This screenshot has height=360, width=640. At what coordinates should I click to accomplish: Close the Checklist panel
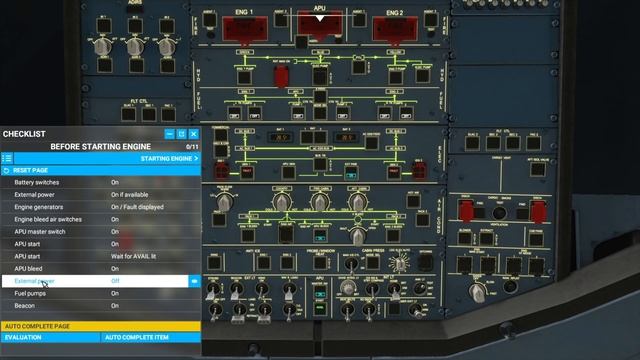(194, 134)
